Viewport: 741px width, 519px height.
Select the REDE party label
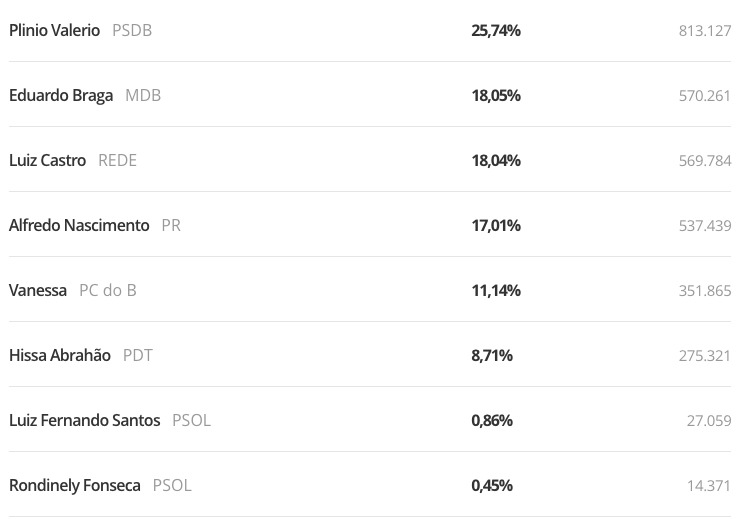117,161
